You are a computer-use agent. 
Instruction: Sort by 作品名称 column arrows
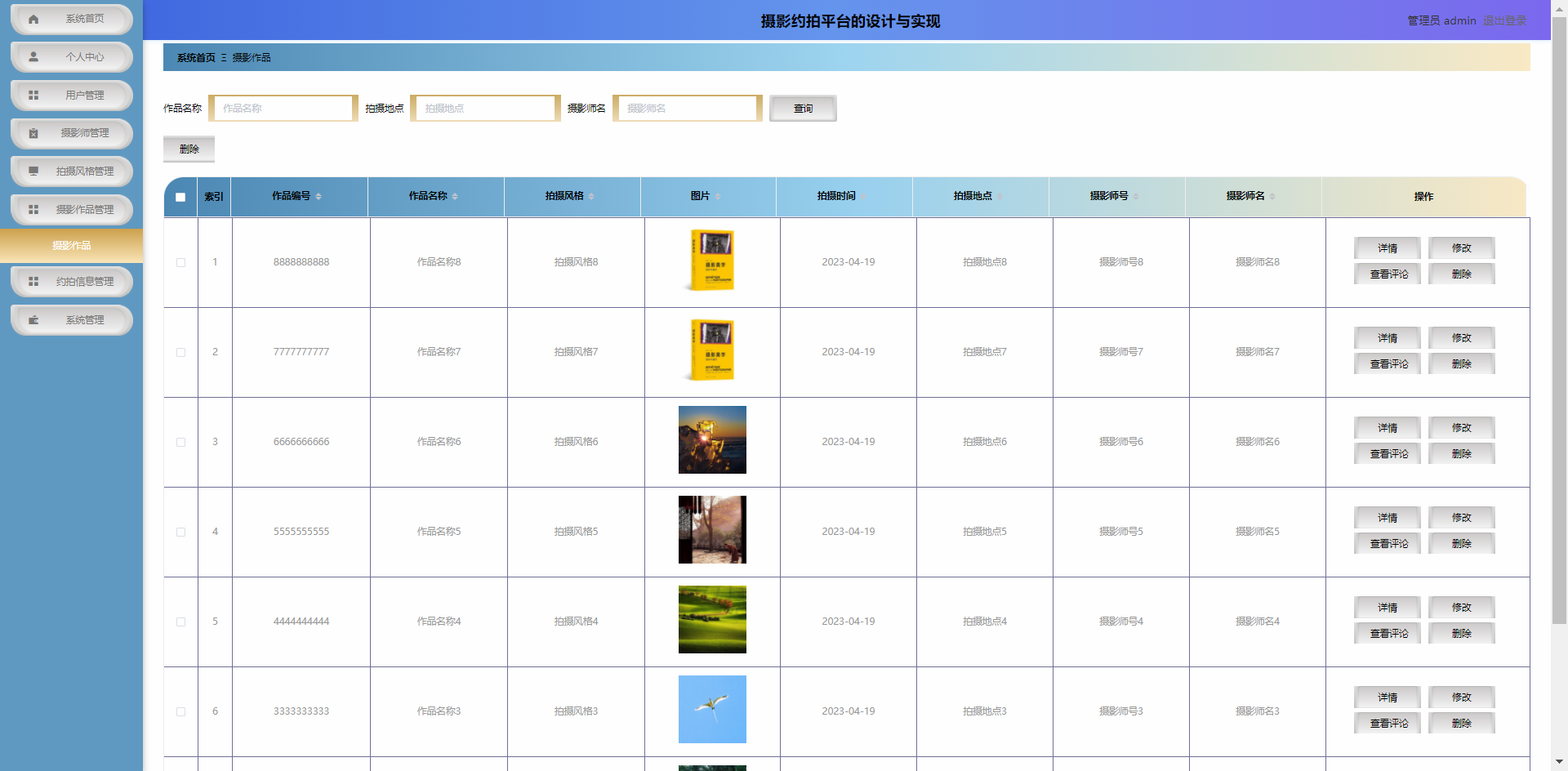(455, 196)
